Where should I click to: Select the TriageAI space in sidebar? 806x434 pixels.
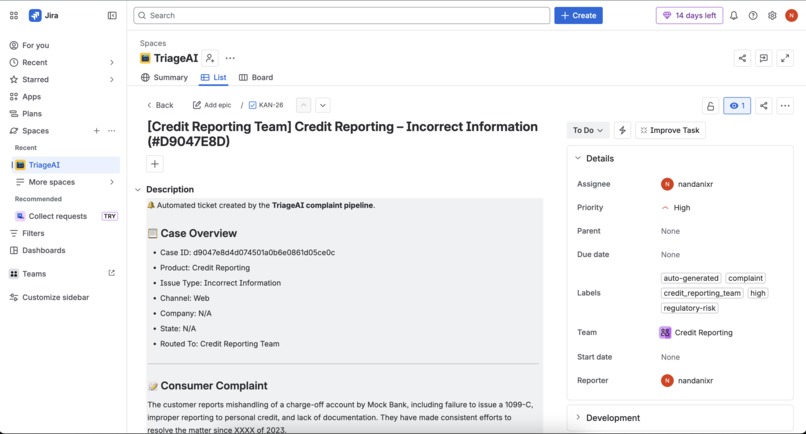pyautogui.click(x=66, y=165)
